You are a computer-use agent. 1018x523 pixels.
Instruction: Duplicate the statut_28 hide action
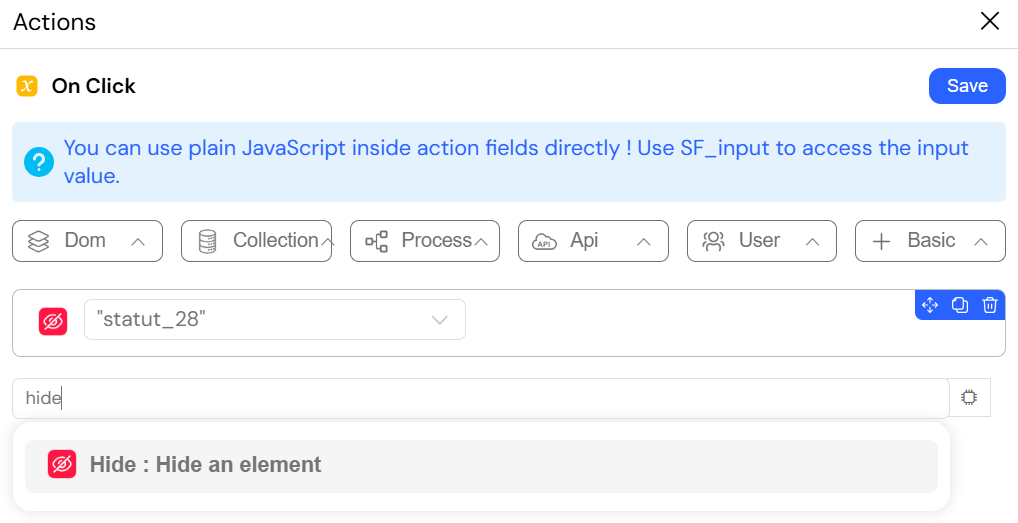[x=960, y=305]
